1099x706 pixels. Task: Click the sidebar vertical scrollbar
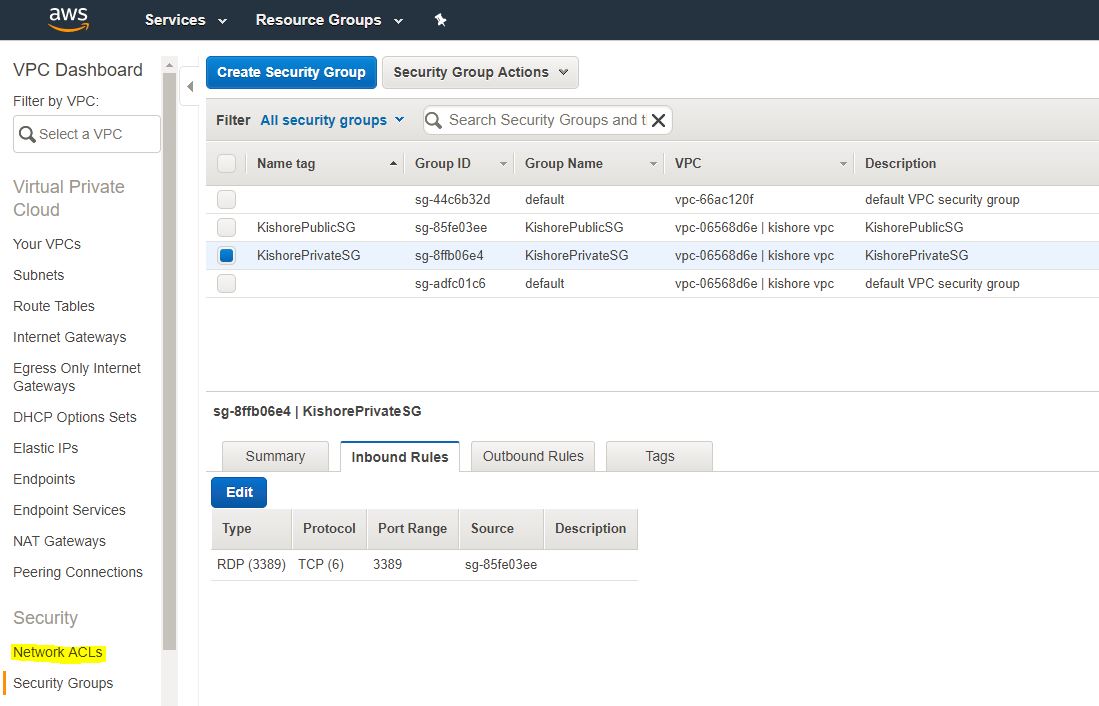click(x=169, y=360)
